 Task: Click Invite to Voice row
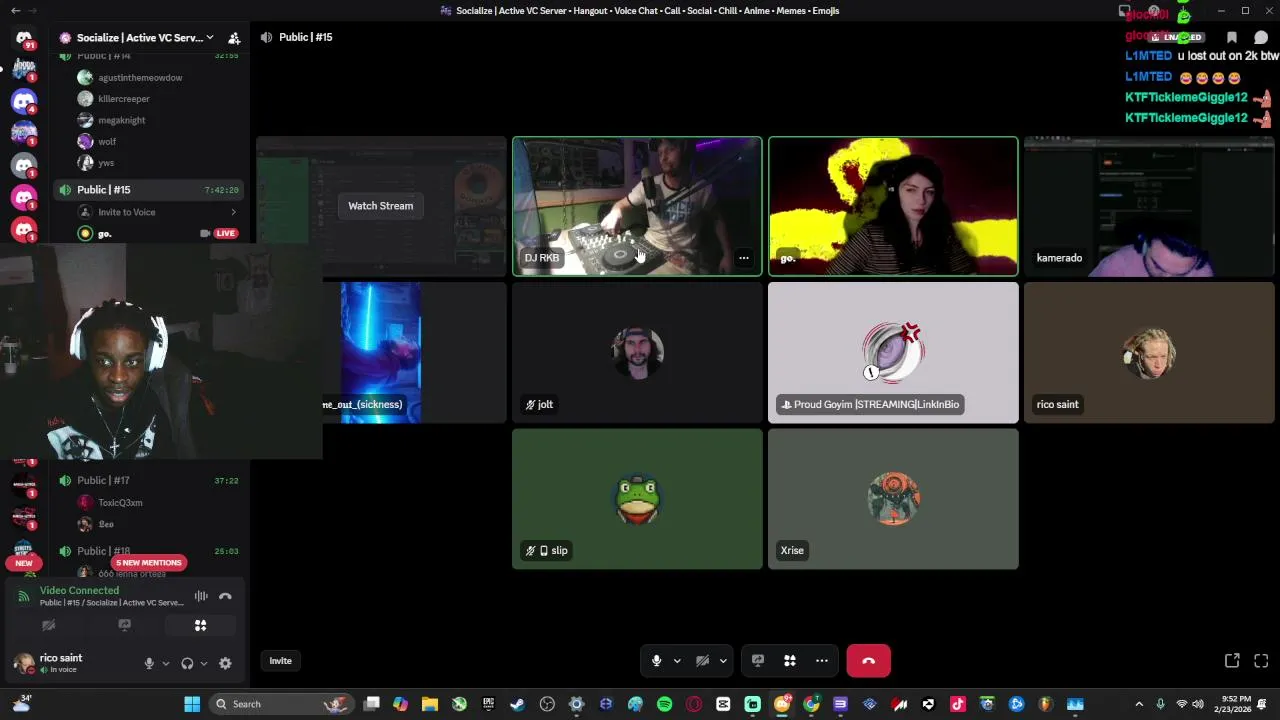158,212
